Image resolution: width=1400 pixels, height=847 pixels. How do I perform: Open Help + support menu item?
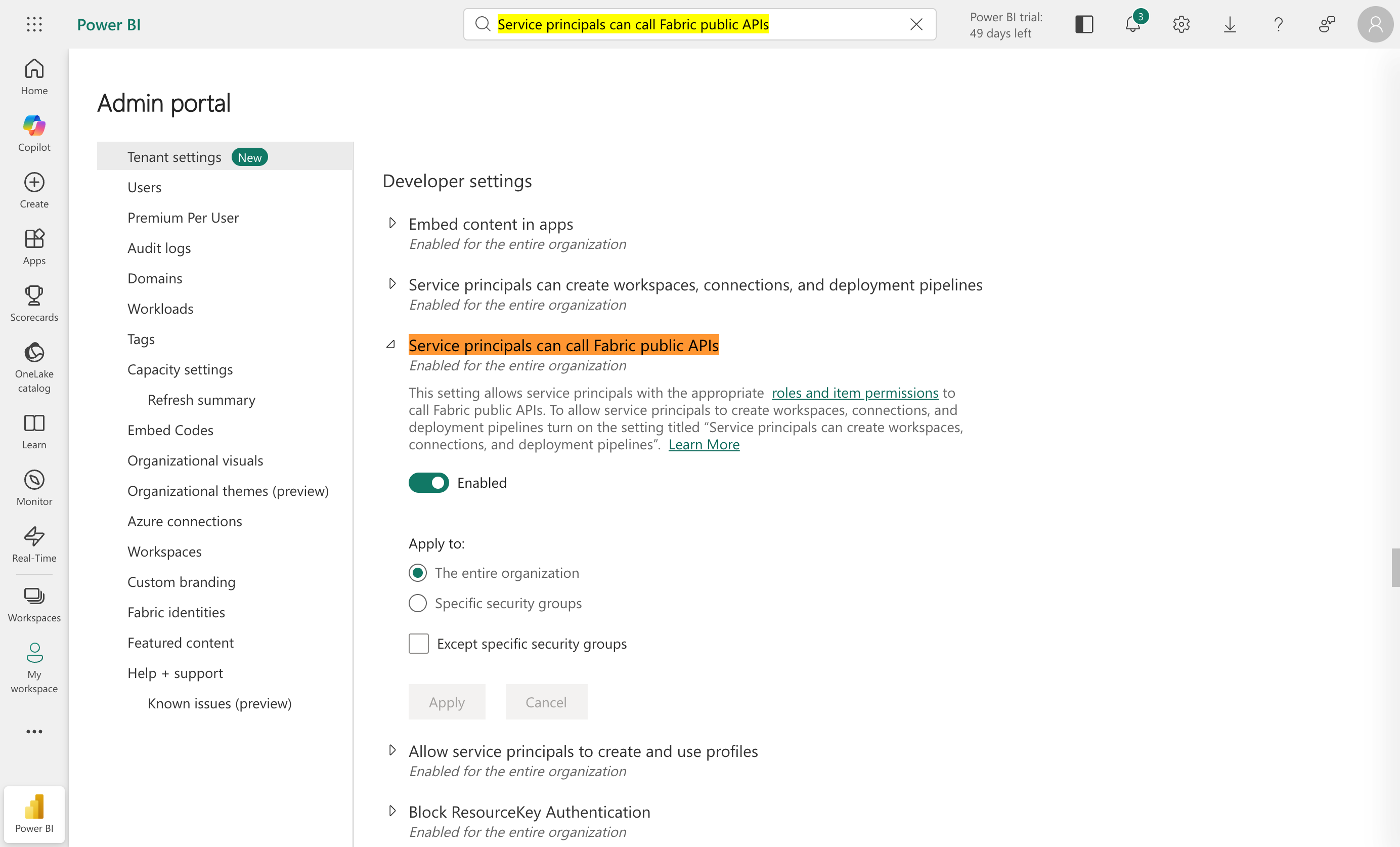(175, 673)
